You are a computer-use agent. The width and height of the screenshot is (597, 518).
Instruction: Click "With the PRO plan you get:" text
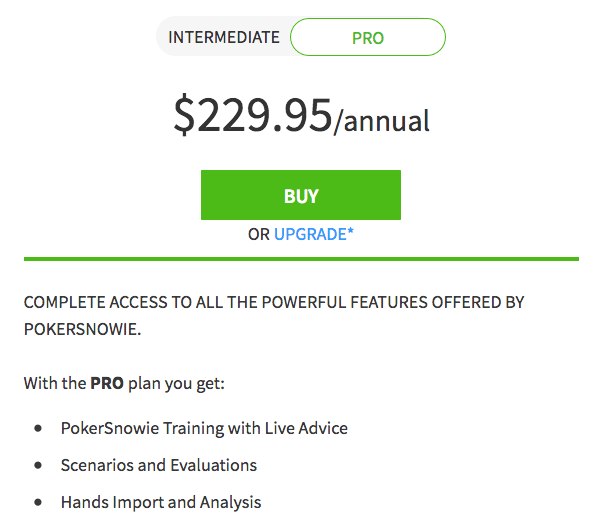[x=124, y=384]
